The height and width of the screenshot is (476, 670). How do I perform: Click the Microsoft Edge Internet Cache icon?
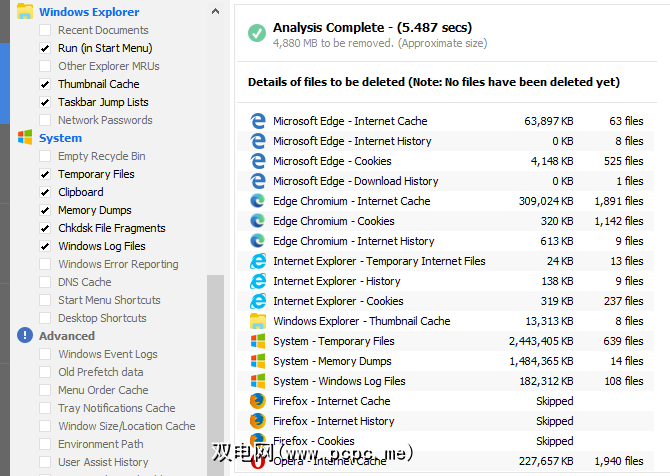point(258,121)
